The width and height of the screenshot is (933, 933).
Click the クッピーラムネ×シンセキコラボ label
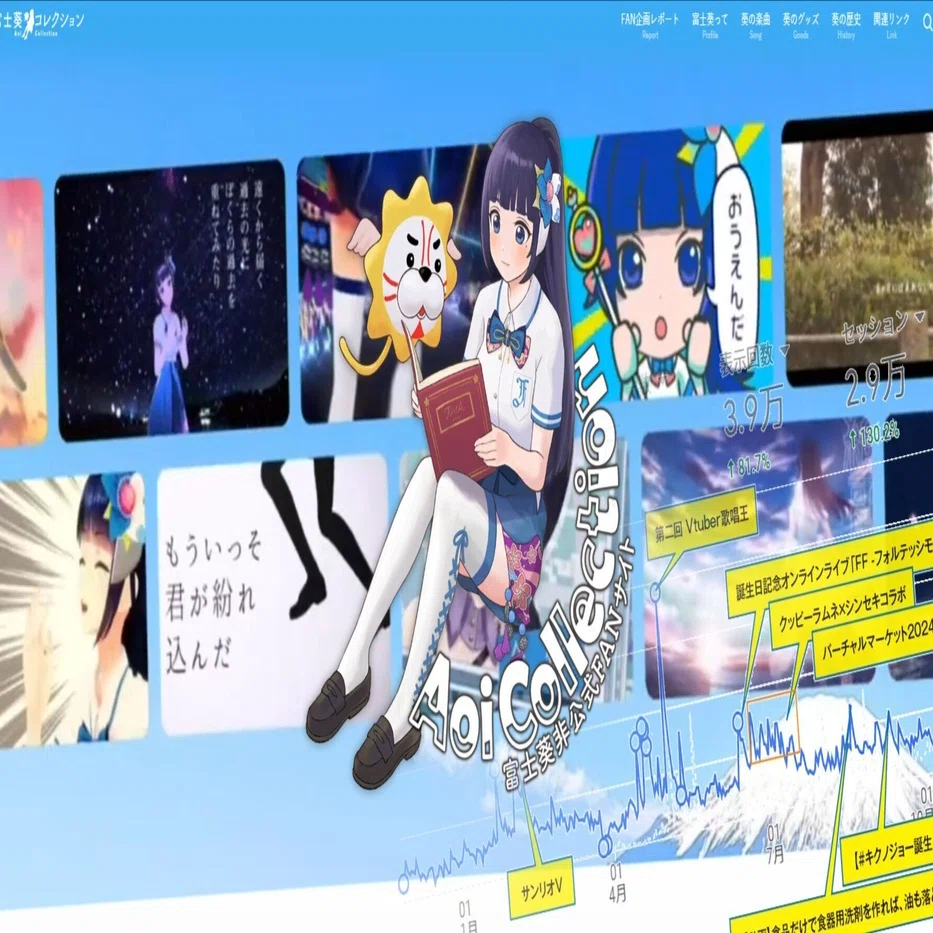click(x=842, y=610)
